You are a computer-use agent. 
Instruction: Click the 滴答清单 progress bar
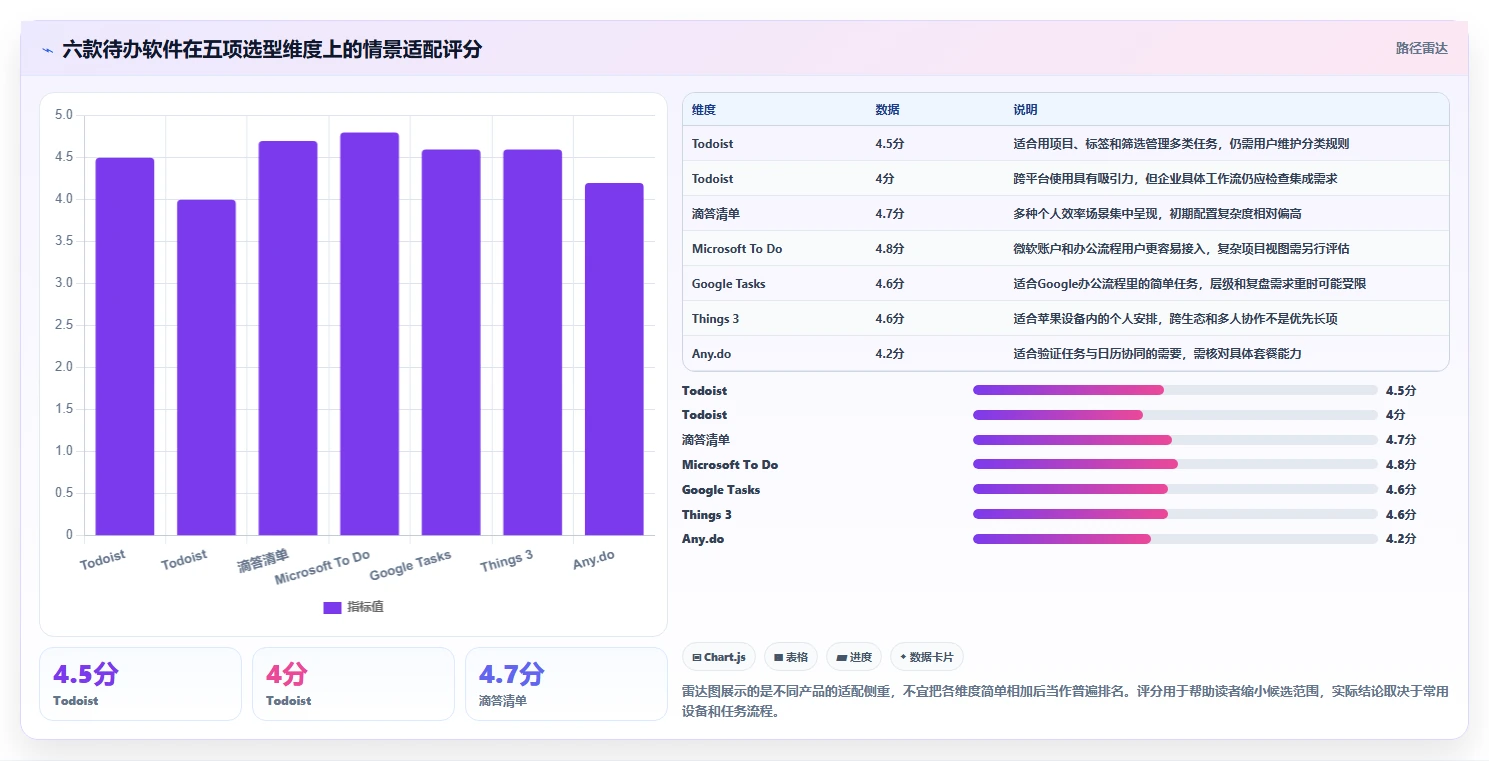point(1175,440)
